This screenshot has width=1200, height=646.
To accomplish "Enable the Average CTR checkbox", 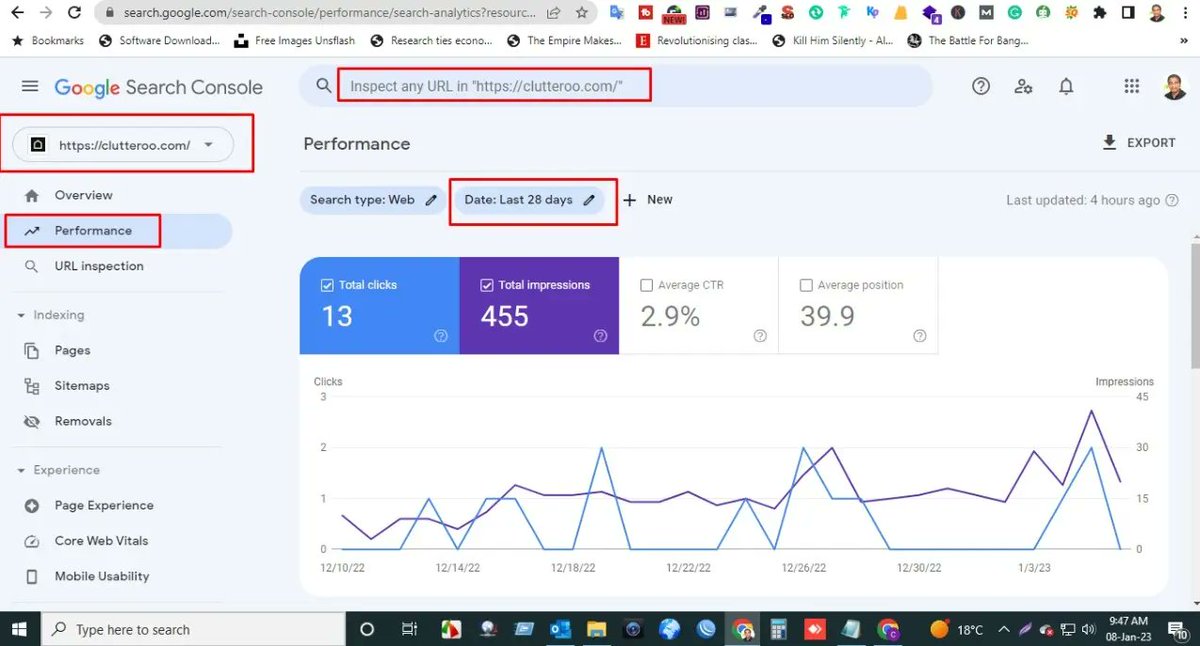I will tap(646, 285).
